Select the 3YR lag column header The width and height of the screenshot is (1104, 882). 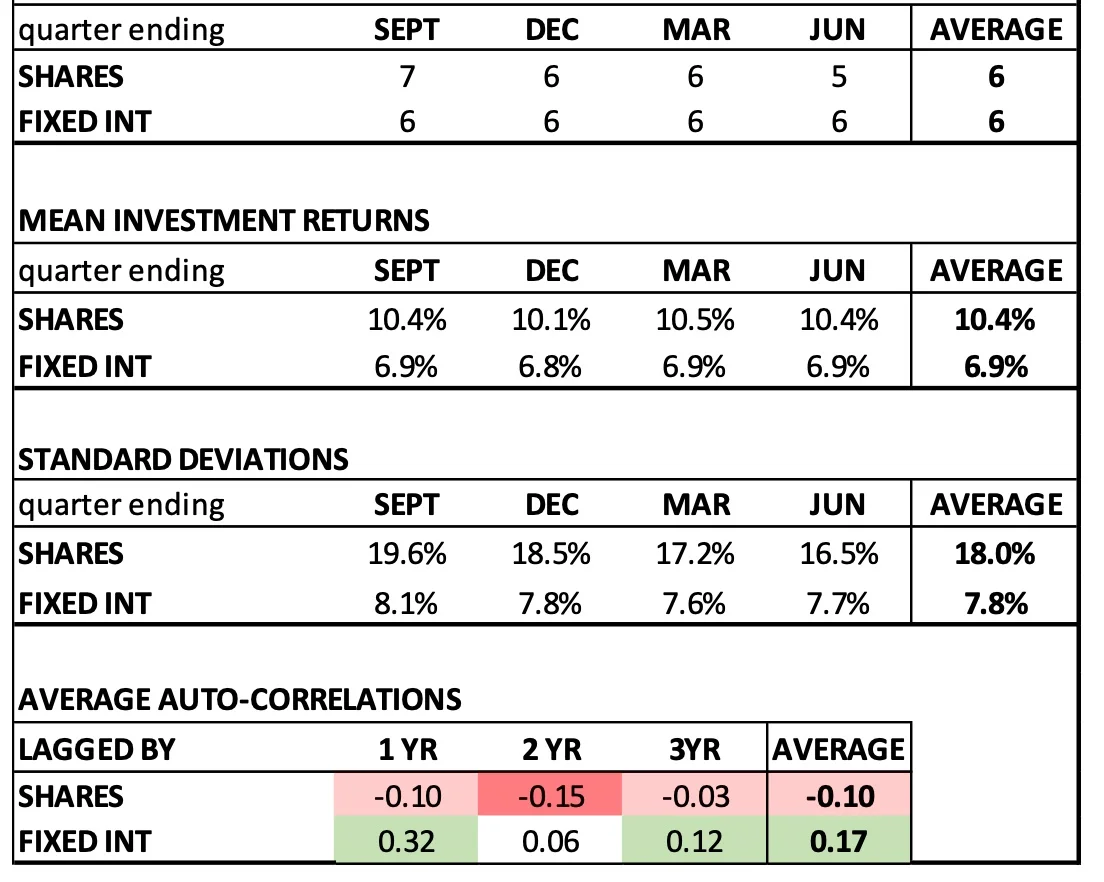pyautogui.click(x=695, y=748)
